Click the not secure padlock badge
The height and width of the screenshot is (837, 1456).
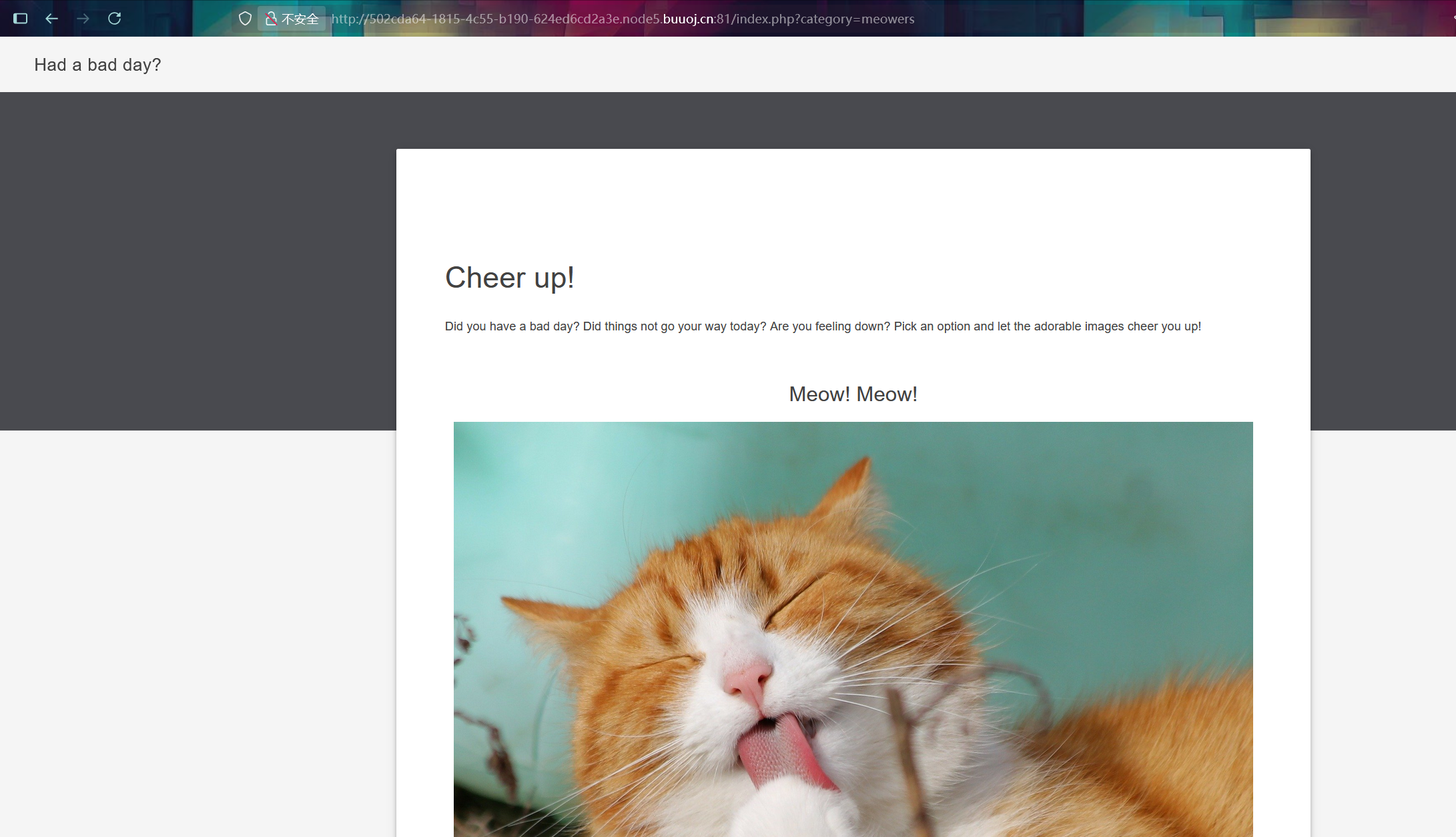point(292,19)
